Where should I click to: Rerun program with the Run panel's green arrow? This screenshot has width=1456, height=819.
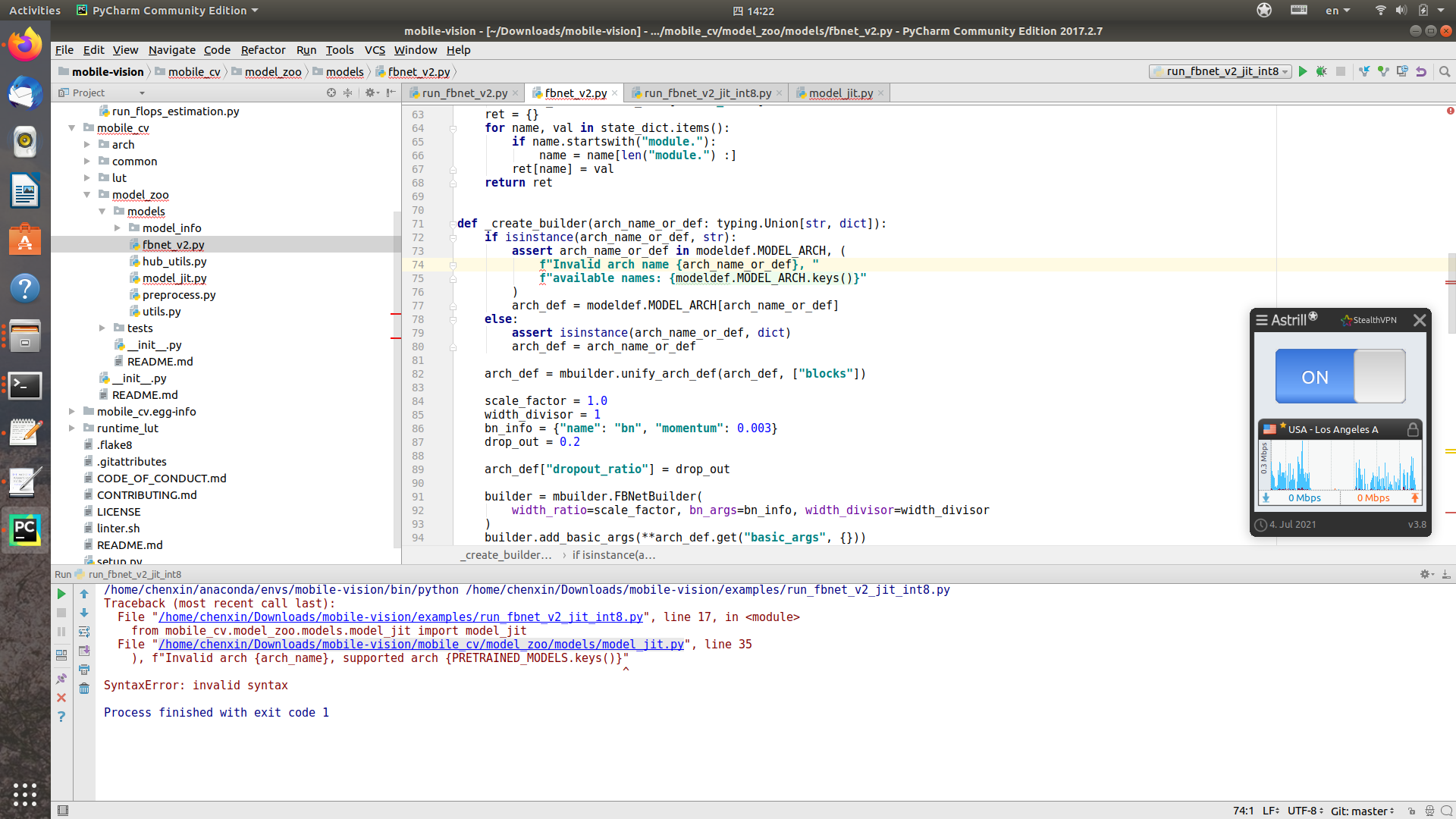click(61, 594)
